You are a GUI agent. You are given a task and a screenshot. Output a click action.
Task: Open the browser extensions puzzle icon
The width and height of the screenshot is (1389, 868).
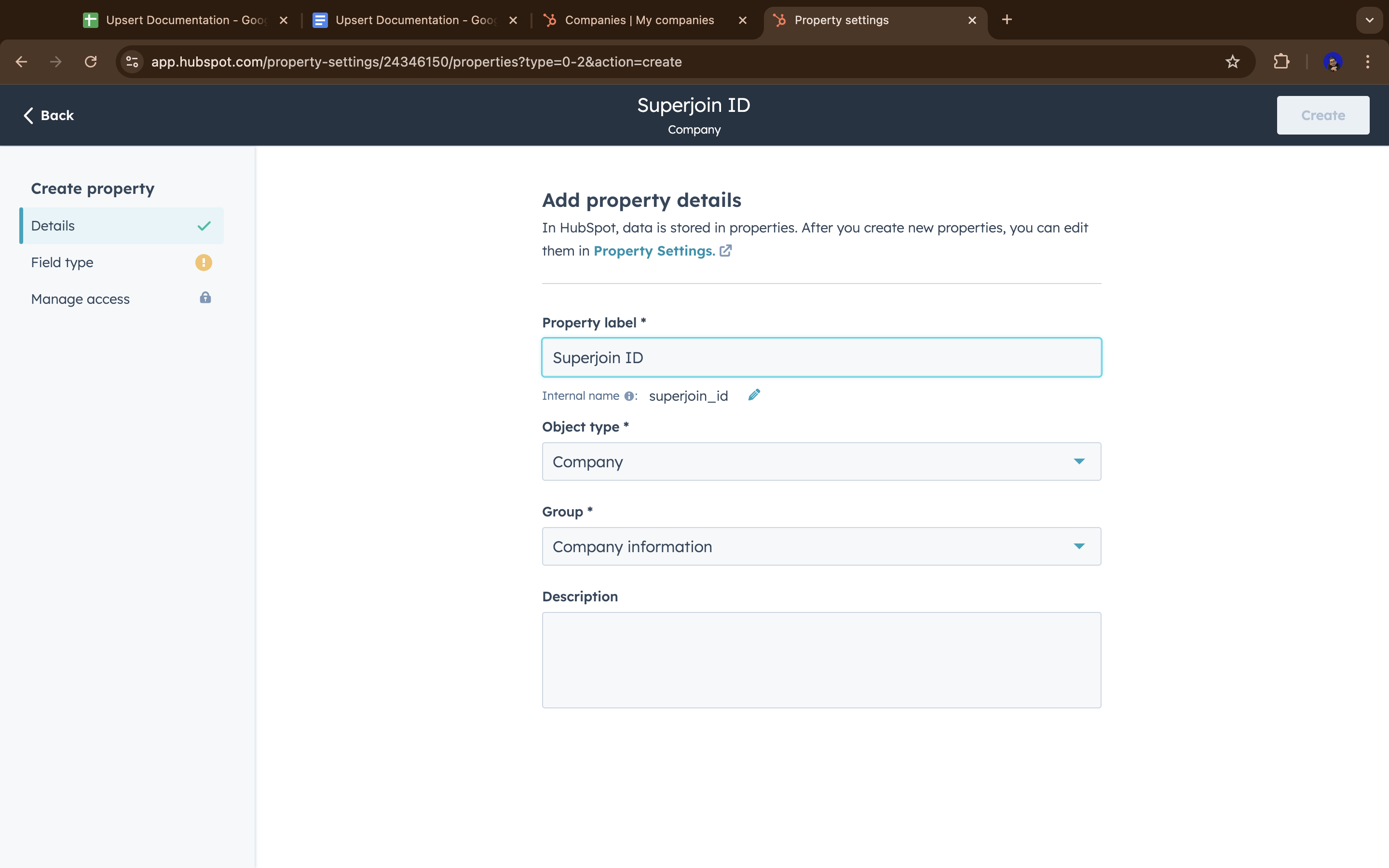click(x=1281, y=62)
